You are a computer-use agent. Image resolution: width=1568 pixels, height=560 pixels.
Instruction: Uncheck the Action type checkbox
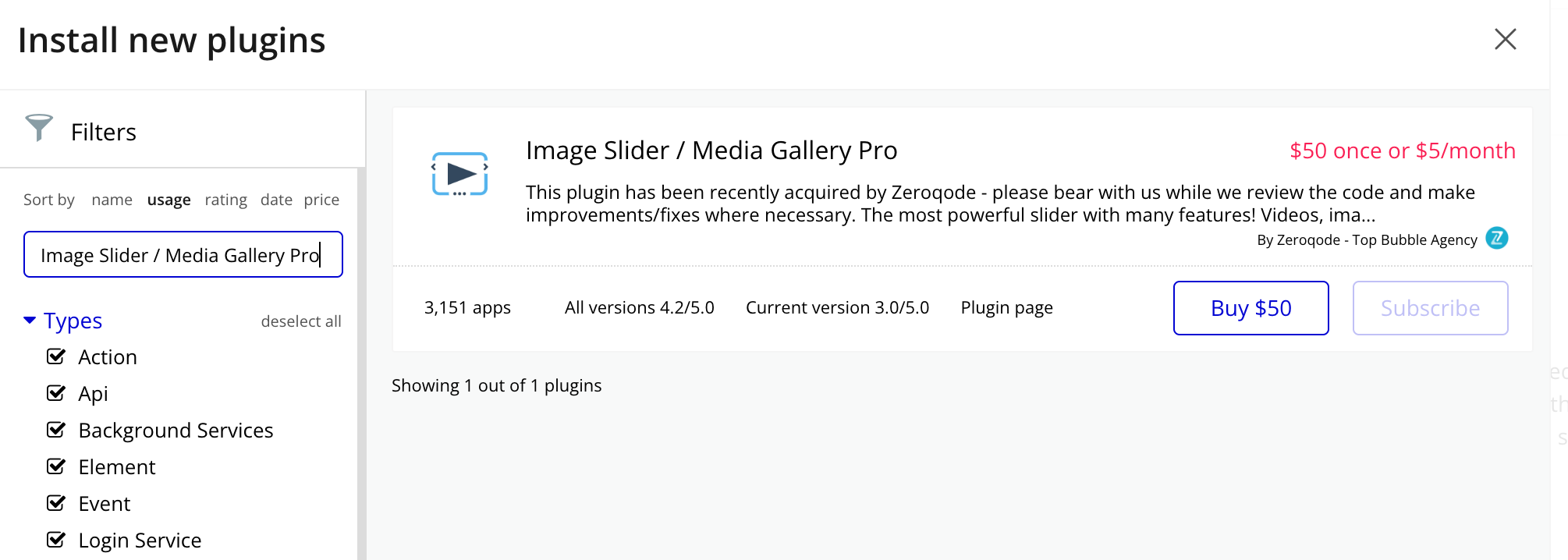(56, 356)
